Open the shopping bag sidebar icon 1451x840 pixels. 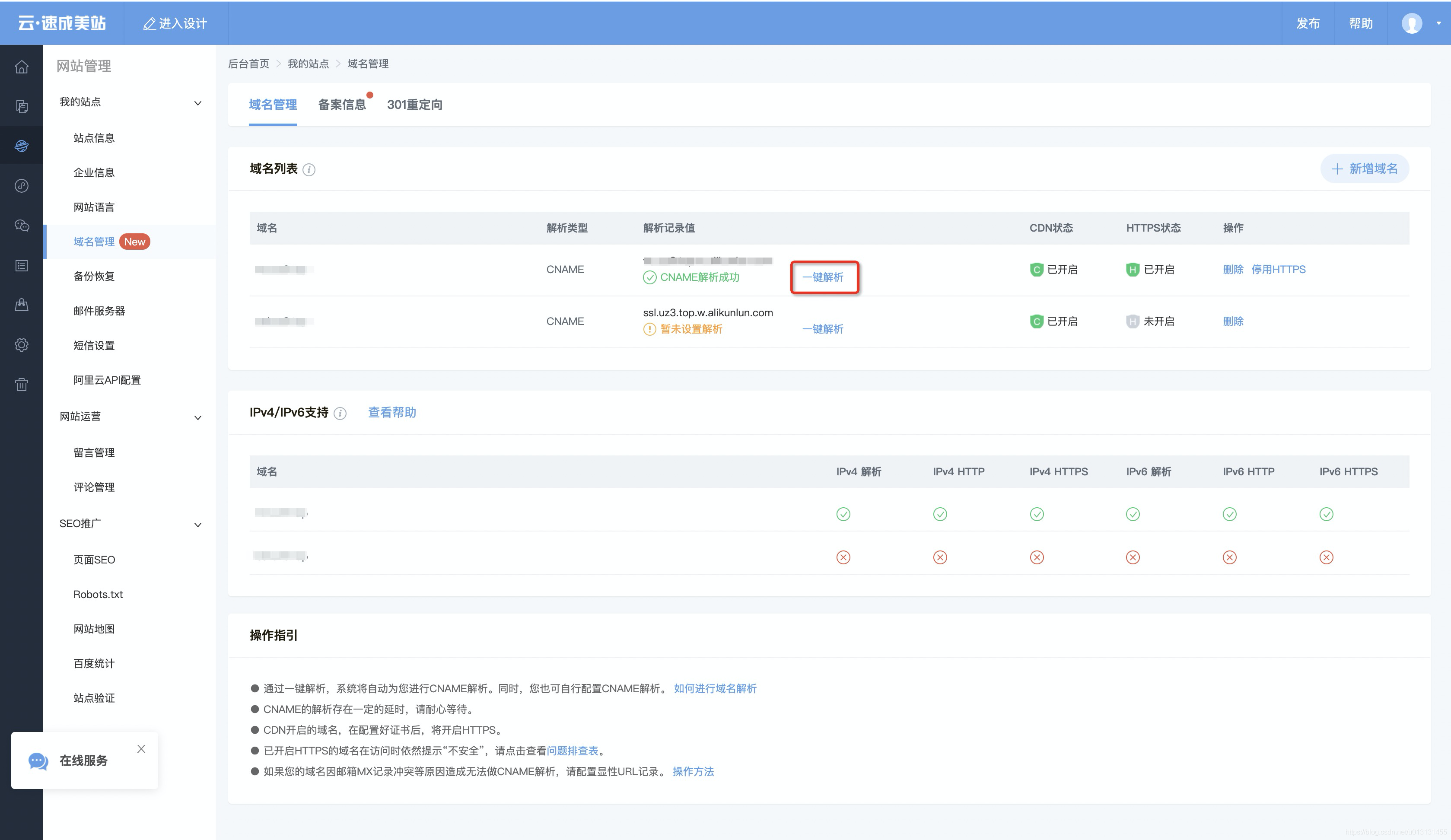coord(21,305)
